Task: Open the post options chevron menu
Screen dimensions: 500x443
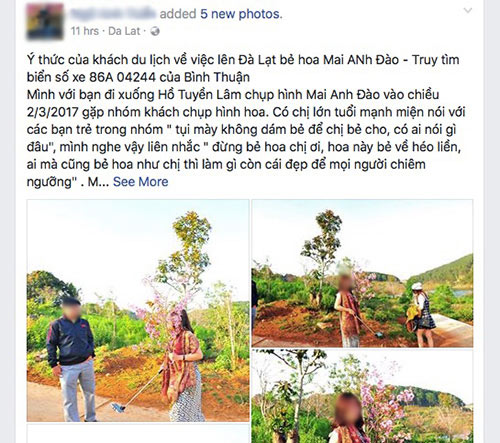Action: [x=468, y=10]
